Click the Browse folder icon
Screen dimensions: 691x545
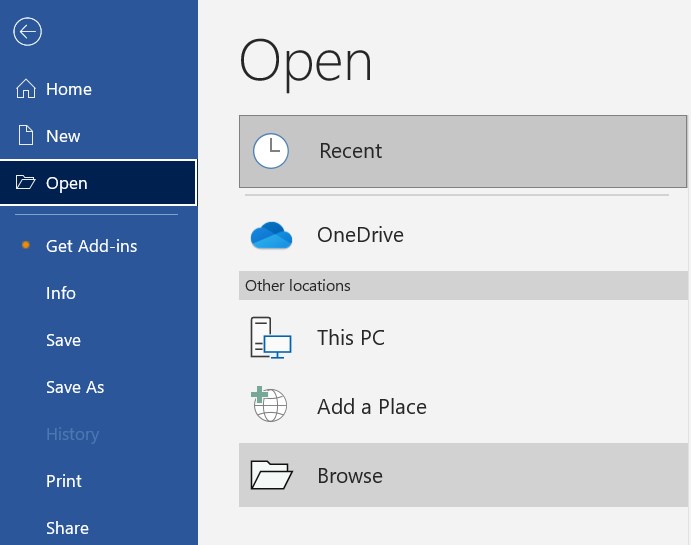(x=270, y=476)
